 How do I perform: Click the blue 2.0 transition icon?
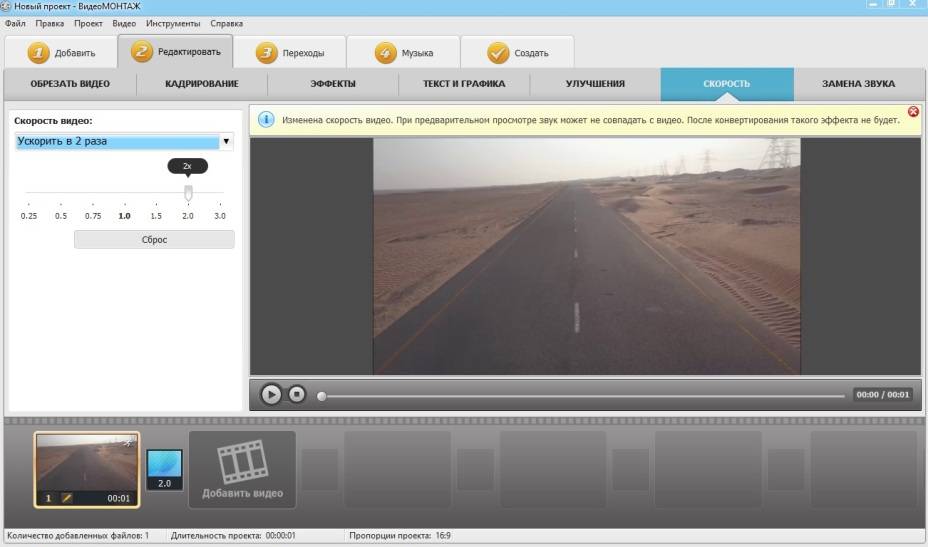165,464
